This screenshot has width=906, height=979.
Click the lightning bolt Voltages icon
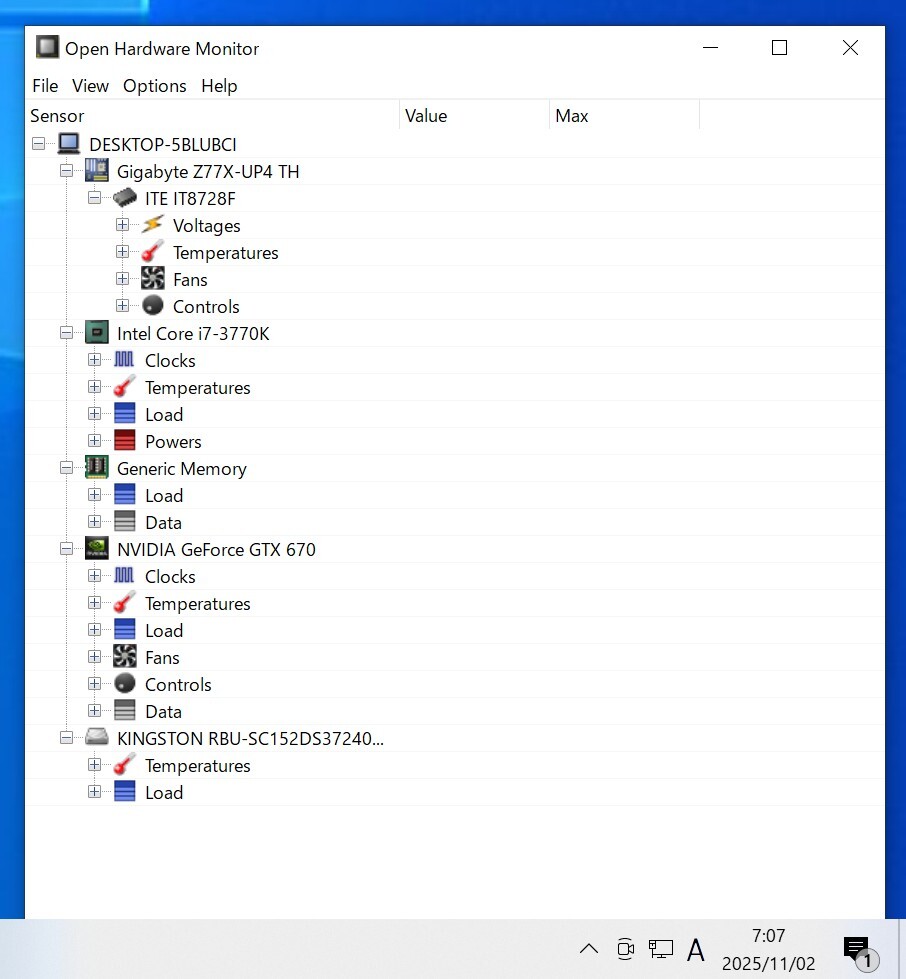(x=152, y=225)
